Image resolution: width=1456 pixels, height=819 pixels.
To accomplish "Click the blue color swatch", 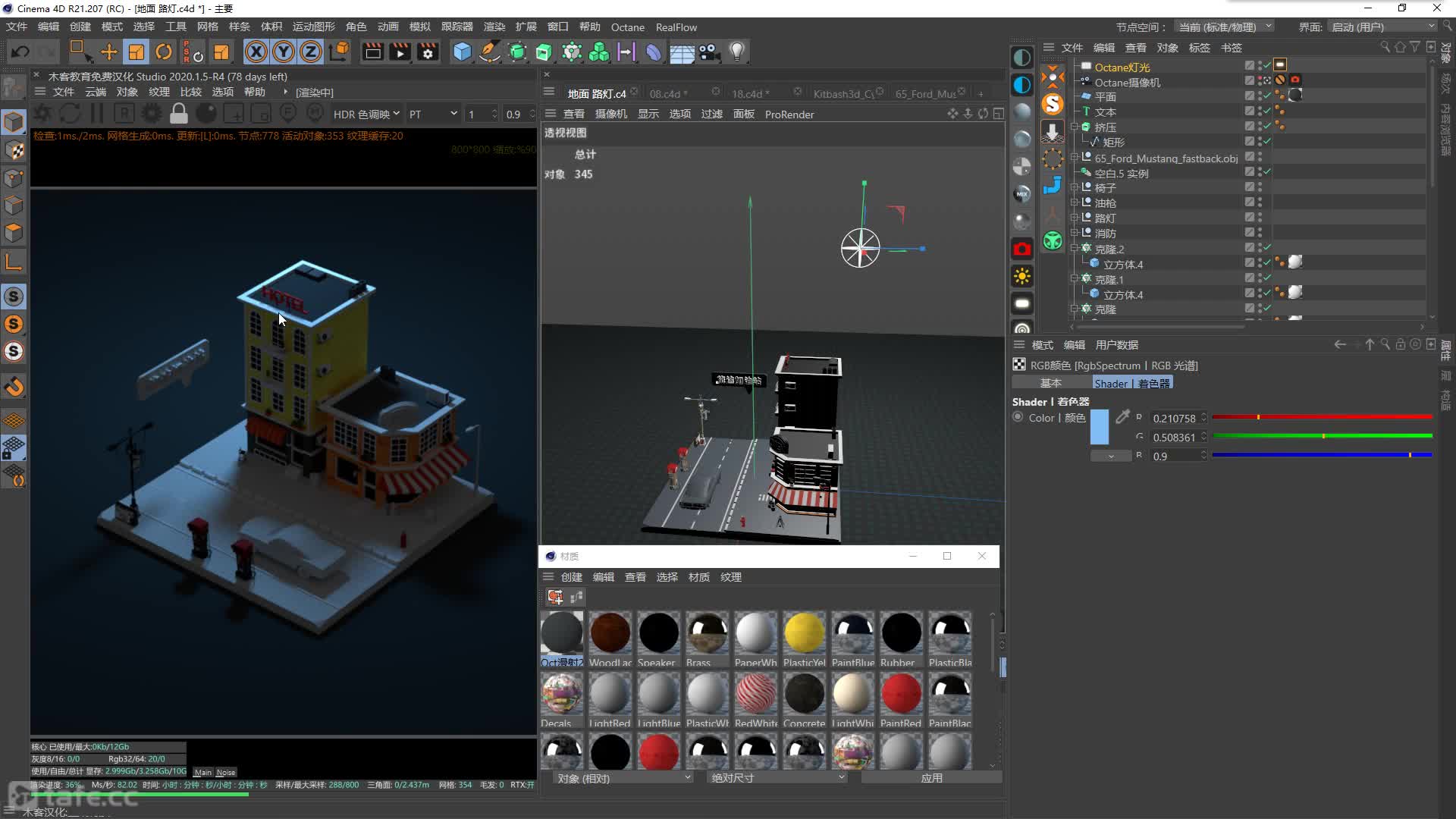I will coord(1099,427).
